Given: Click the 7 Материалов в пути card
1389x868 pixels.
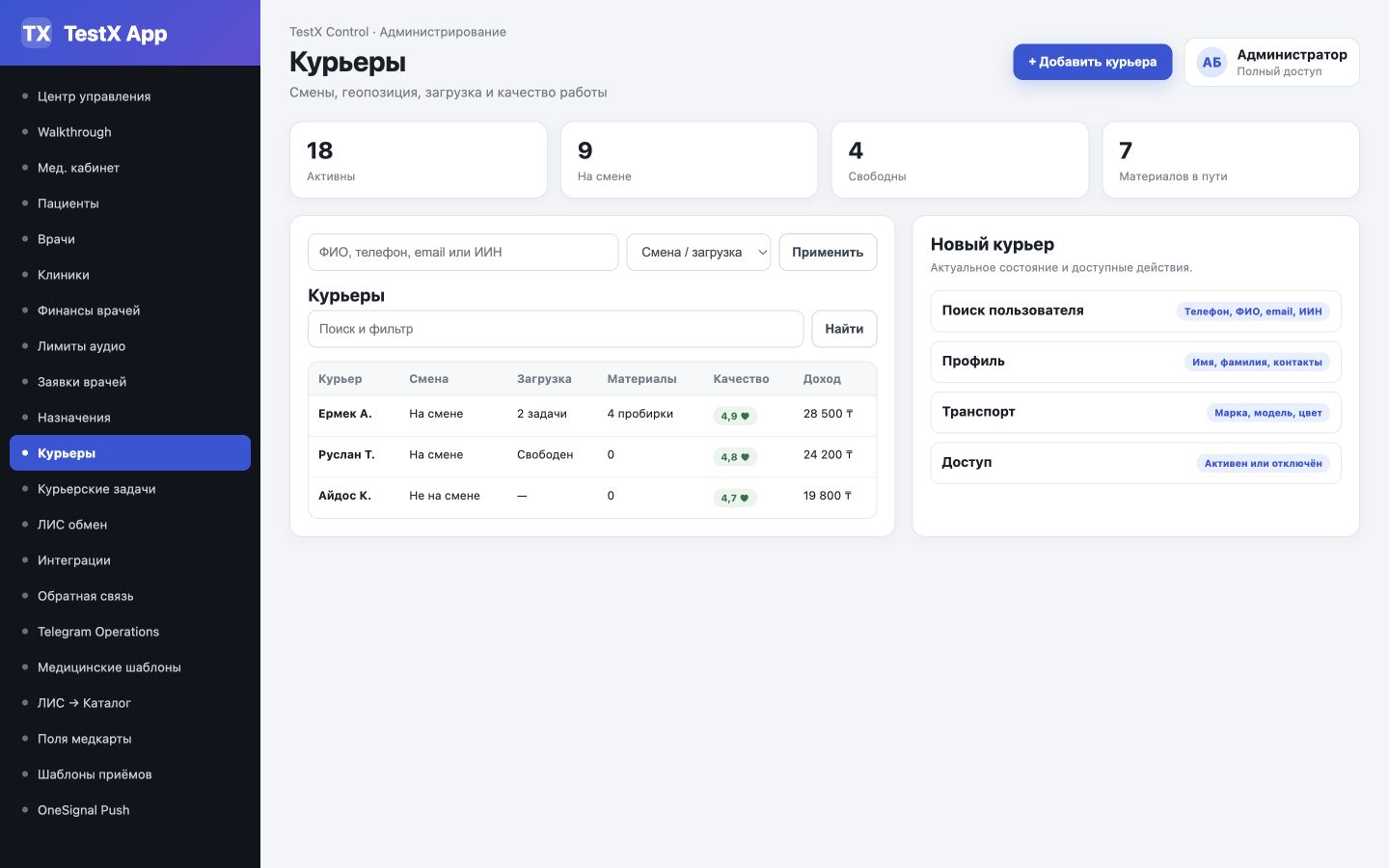Looking at the screenshot, I should coord(1231,160).
